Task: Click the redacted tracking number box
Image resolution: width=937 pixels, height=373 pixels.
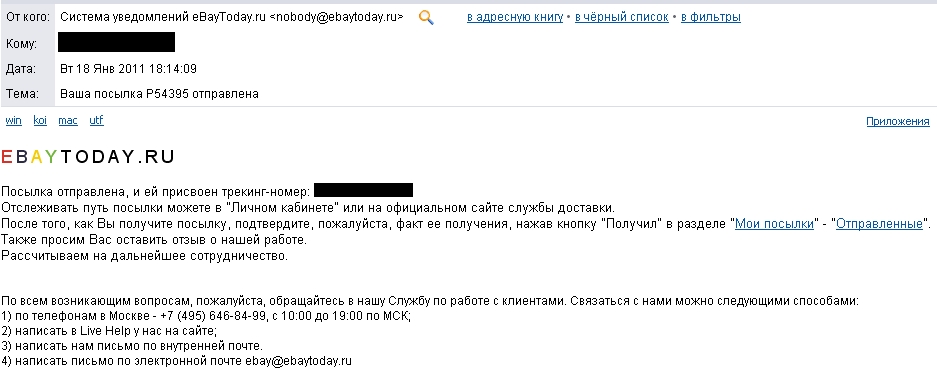Action: click(363, 191)
